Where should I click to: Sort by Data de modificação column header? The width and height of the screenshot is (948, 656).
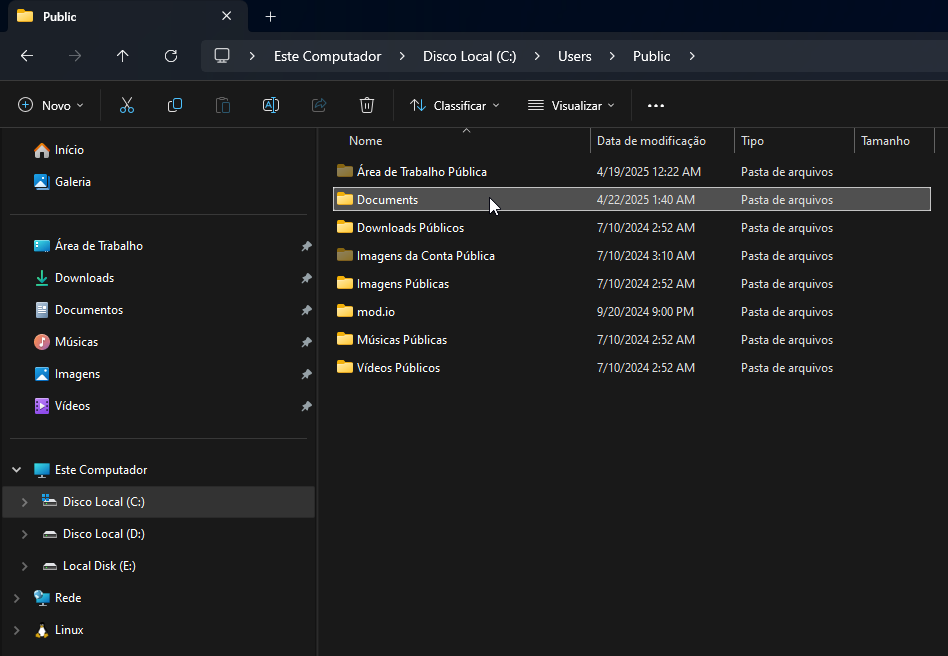pos(651,141)
